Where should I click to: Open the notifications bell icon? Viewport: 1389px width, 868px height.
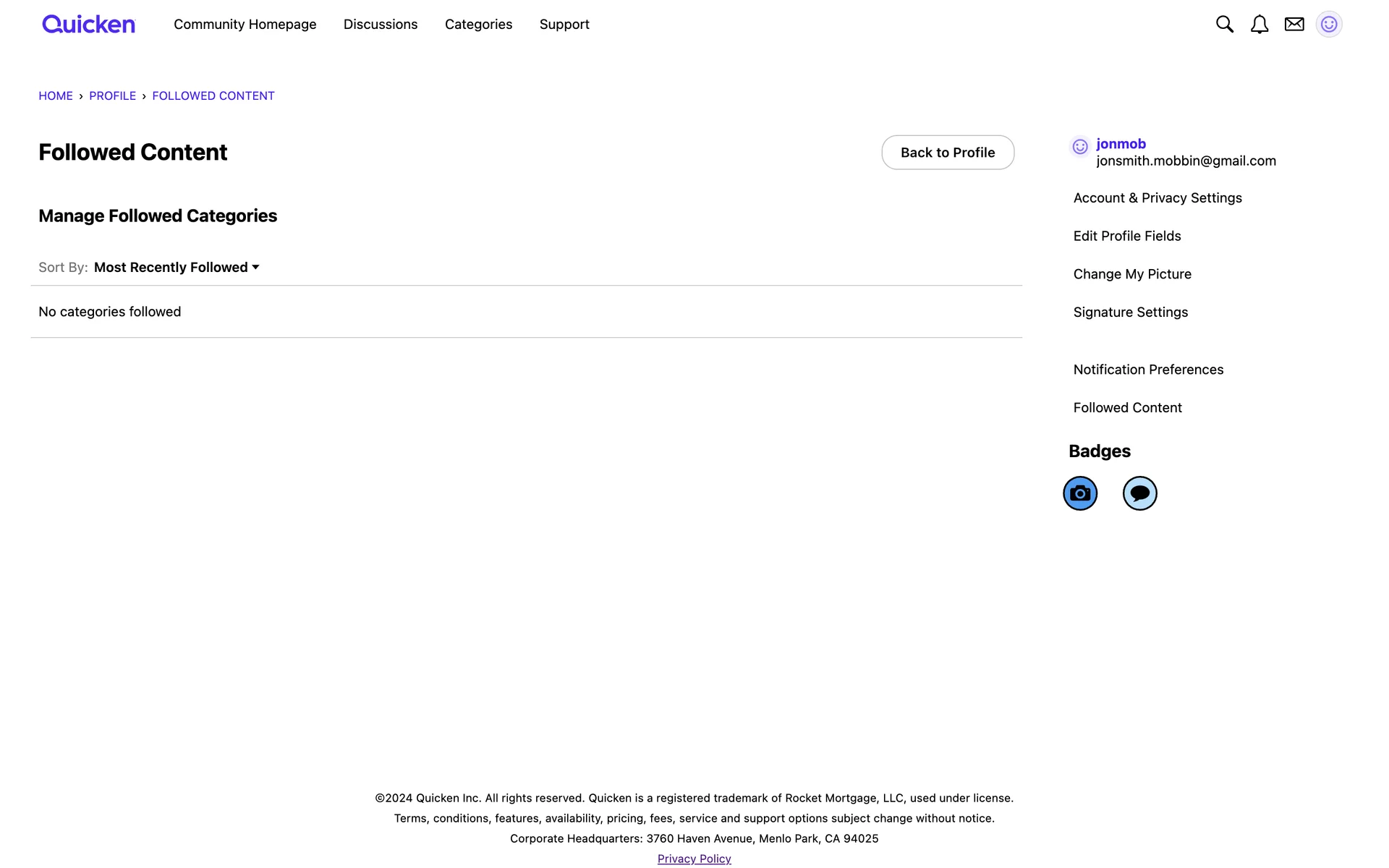pos(1260,25)
